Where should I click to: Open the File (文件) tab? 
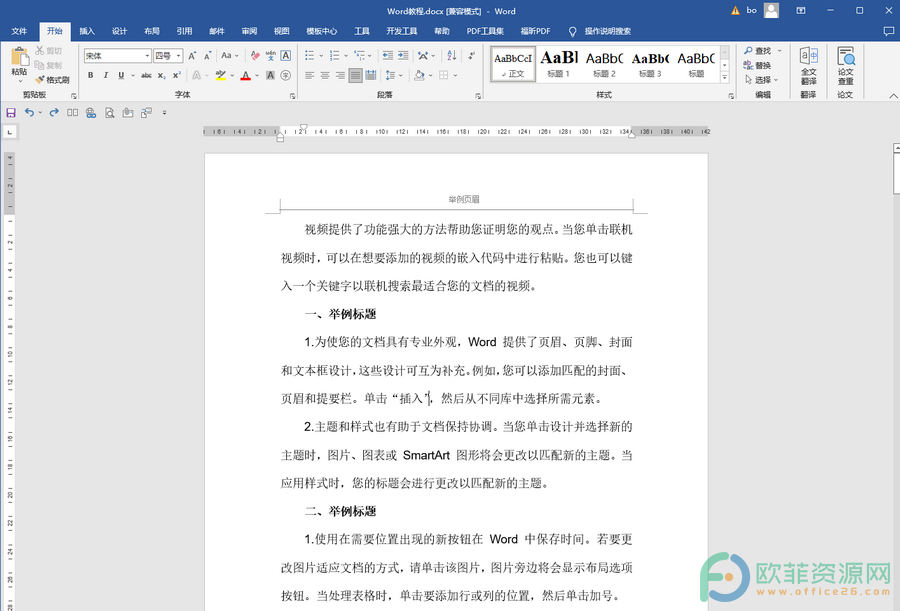point(20,31)
